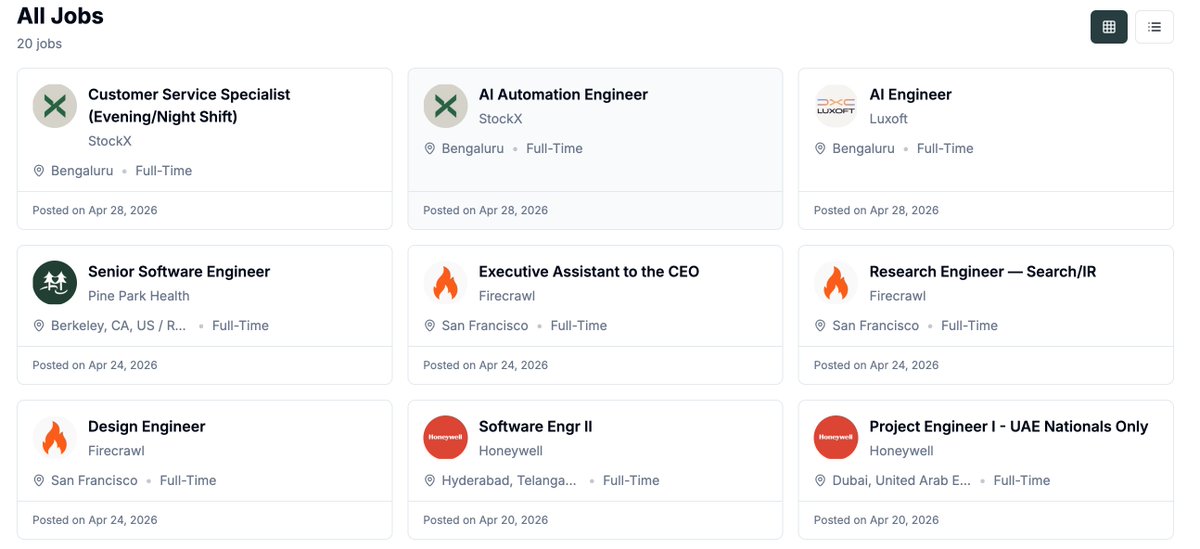1200x549 pixels.
Task: Click the Dubai, United Arab E... location
Action: (902, 481)
